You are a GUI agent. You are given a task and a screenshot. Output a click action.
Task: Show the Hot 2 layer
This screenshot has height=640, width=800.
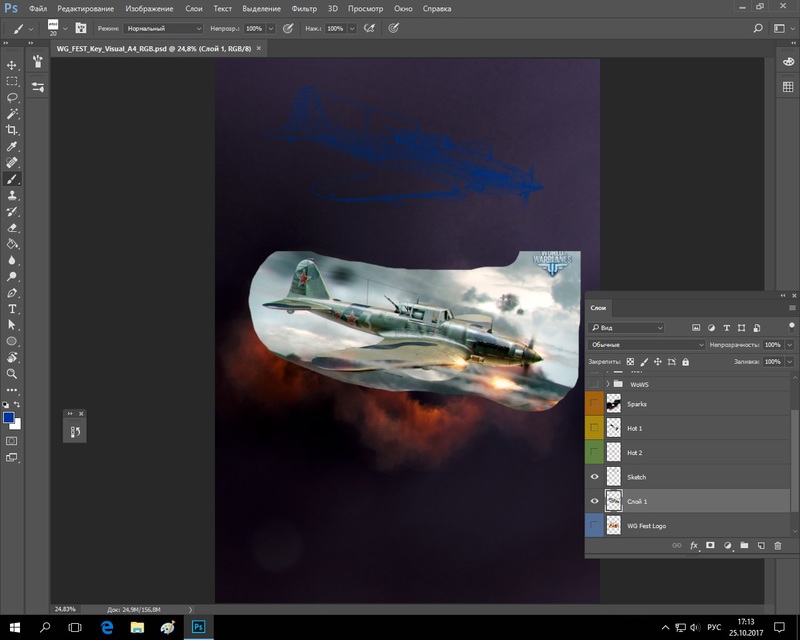tap(594, 453)
